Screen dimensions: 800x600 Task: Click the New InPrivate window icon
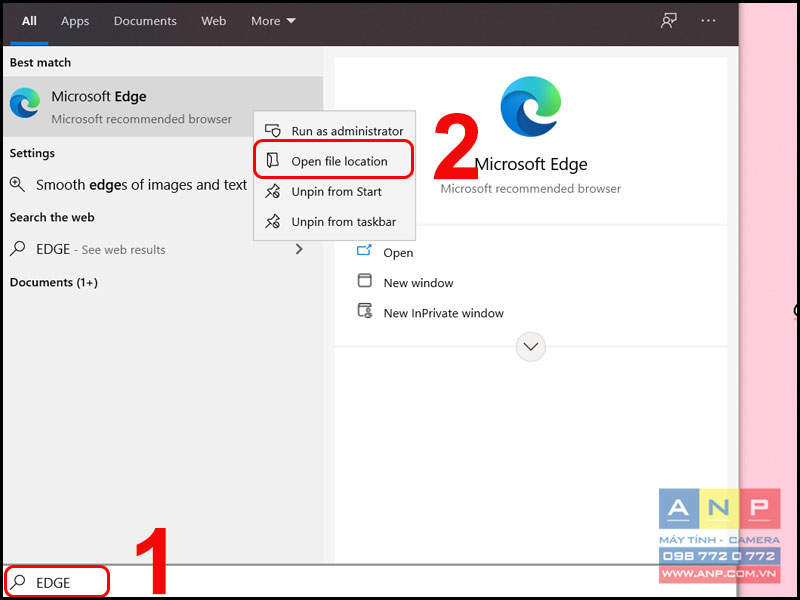click(365, 311)
